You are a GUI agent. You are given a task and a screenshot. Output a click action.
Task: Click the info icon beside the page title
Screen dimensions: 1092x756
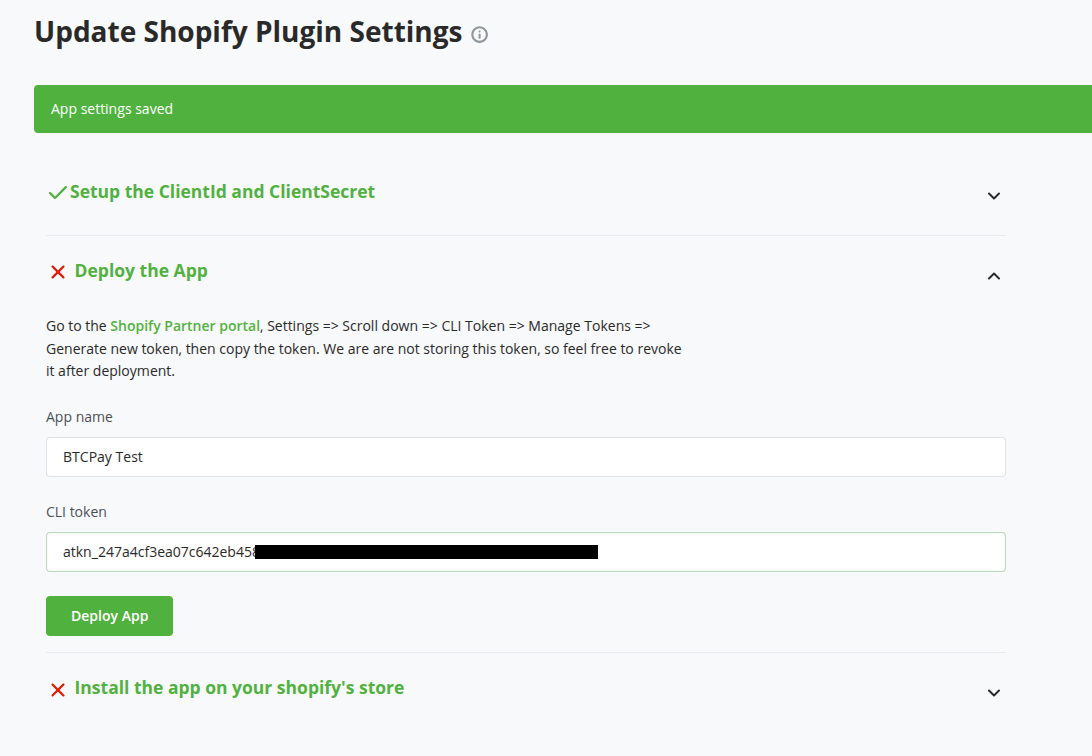tap(479, 34)
